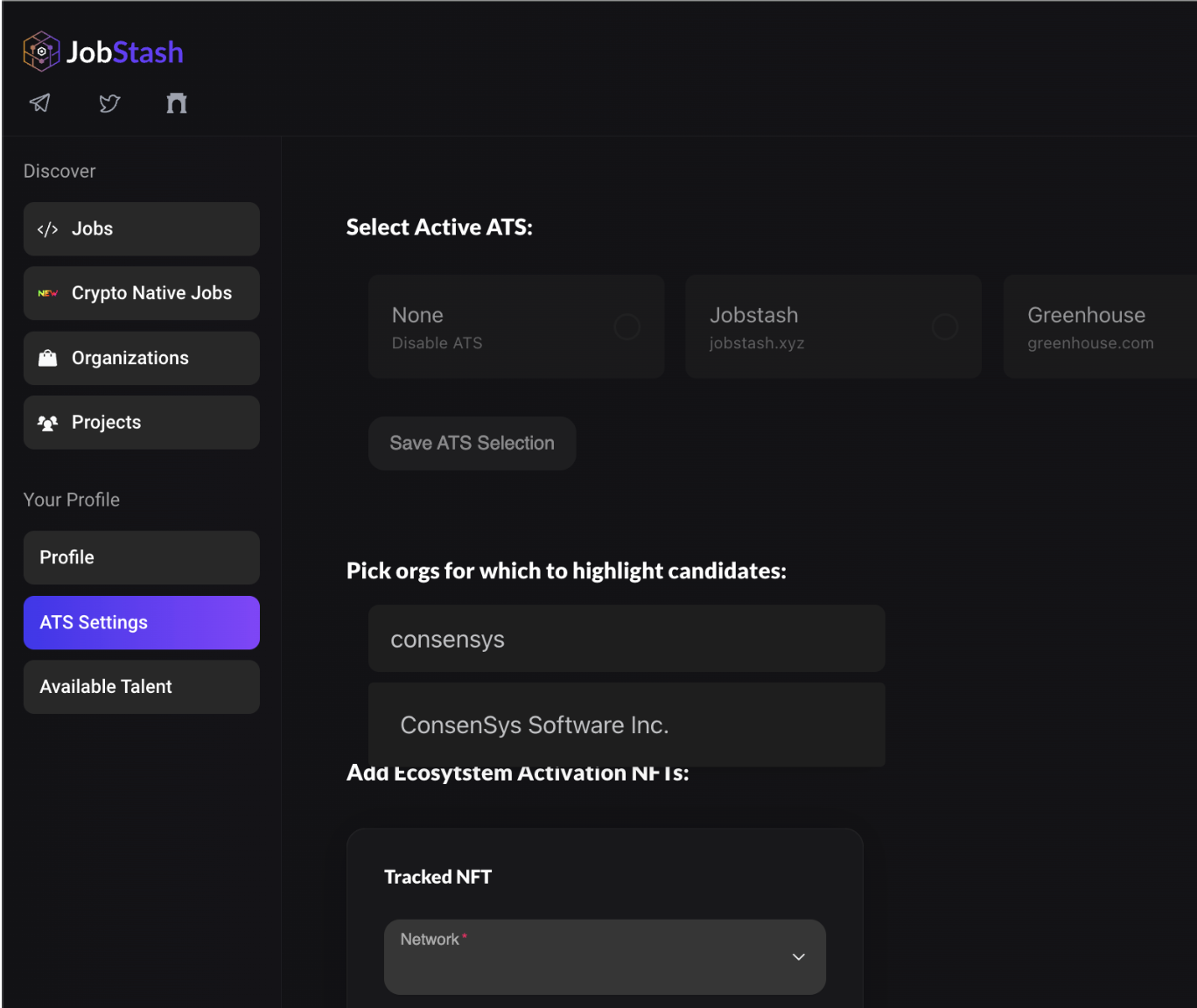This screenshot has width=1197, height=1008.
Task: Click the Network dropdown chevron arrow
Action: [799, 957]
